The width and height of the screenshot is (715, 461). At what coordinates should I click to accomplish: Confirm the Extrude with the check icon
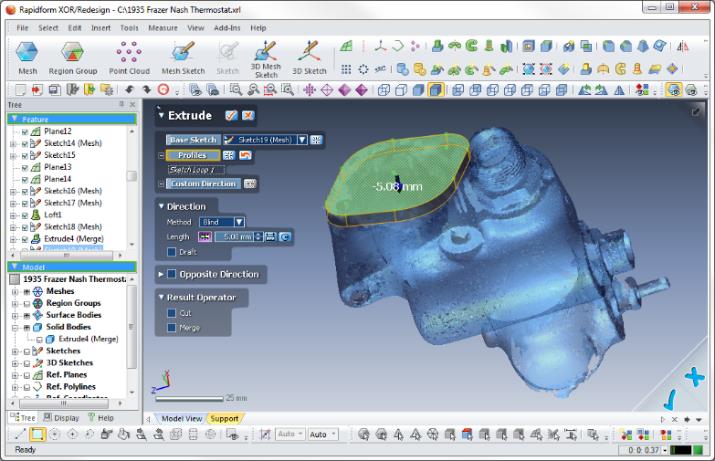pyautogui.click(x=231, y=115)
